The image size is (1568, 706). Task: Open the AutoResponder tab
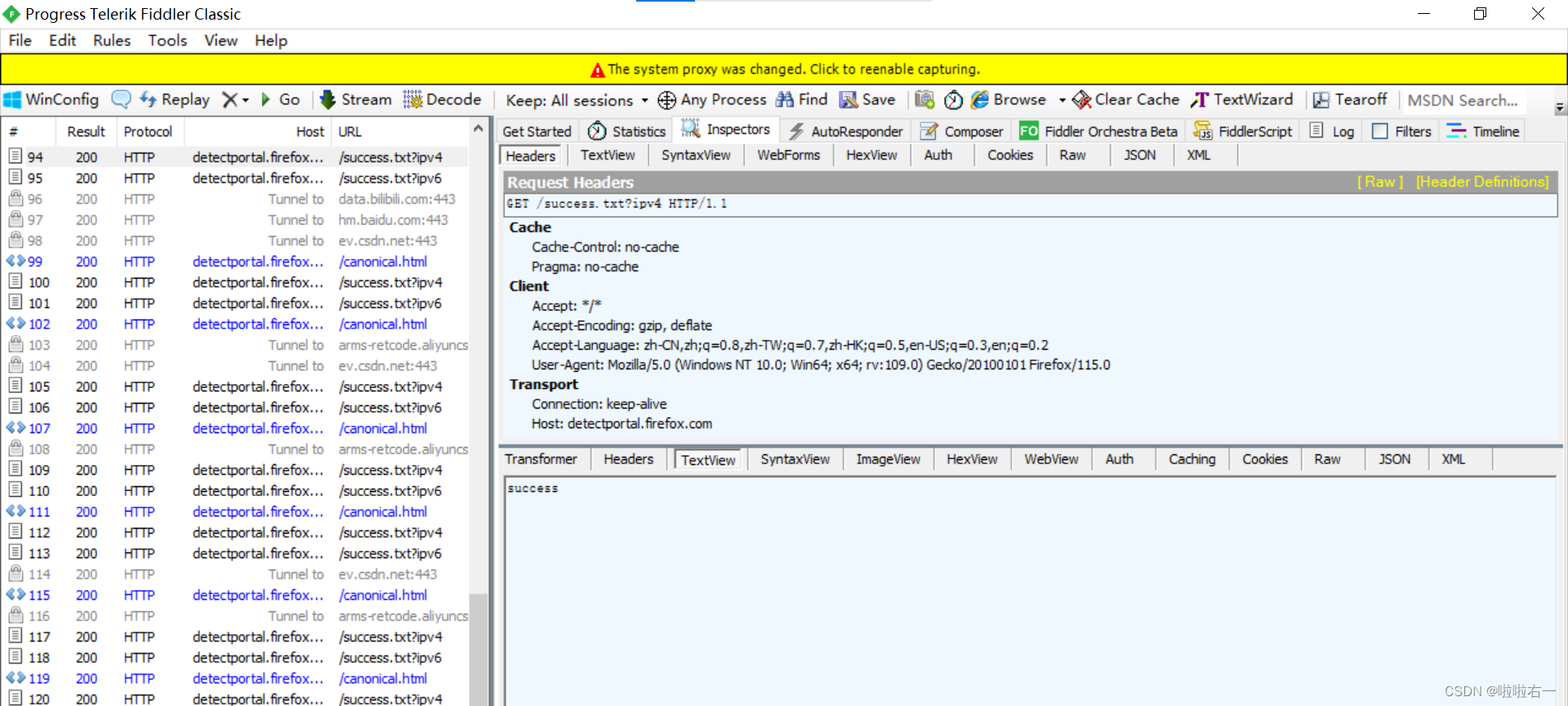point(845,132)
